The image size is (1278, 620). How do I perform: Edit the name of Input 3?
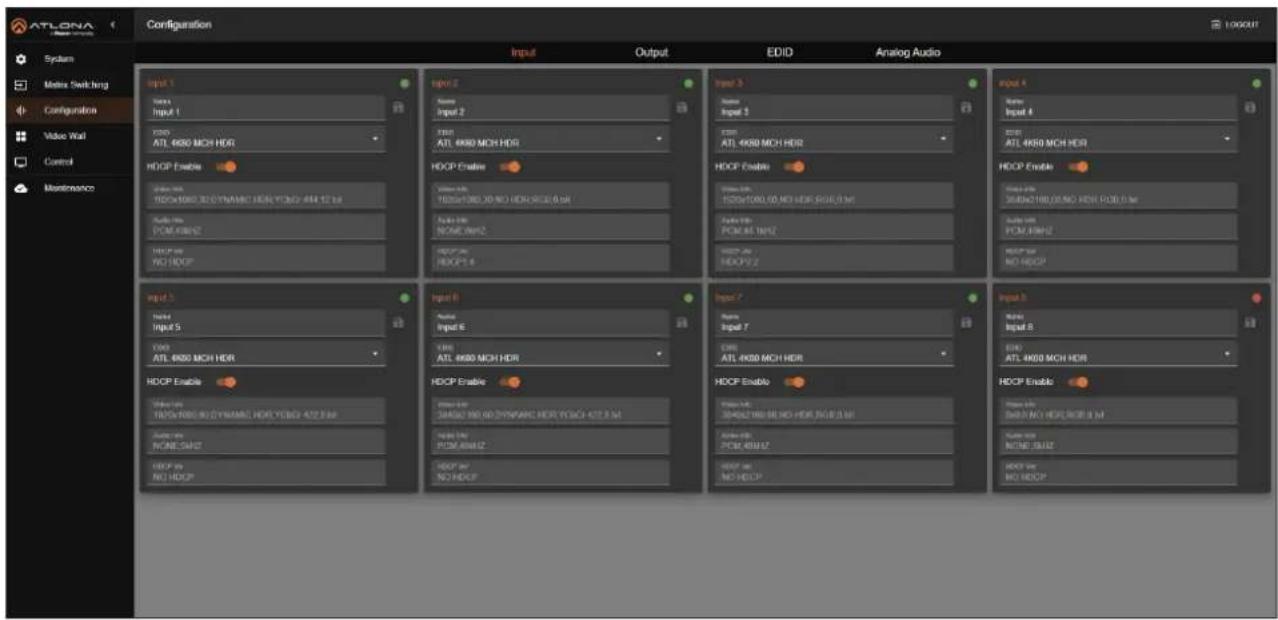(833, 108)
